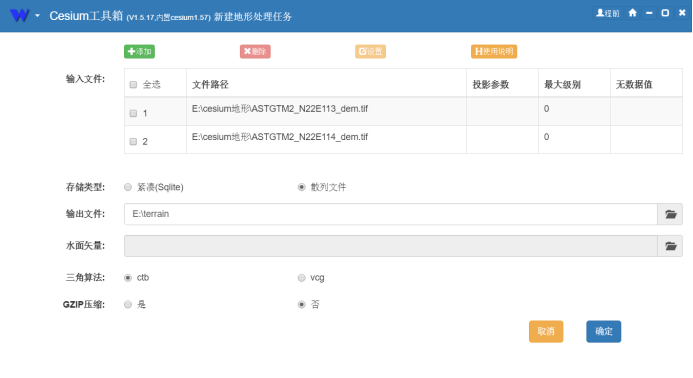
Task: Click file path ASTGTM2_N22E113_dem.tif cell
Action: [326, 111]
